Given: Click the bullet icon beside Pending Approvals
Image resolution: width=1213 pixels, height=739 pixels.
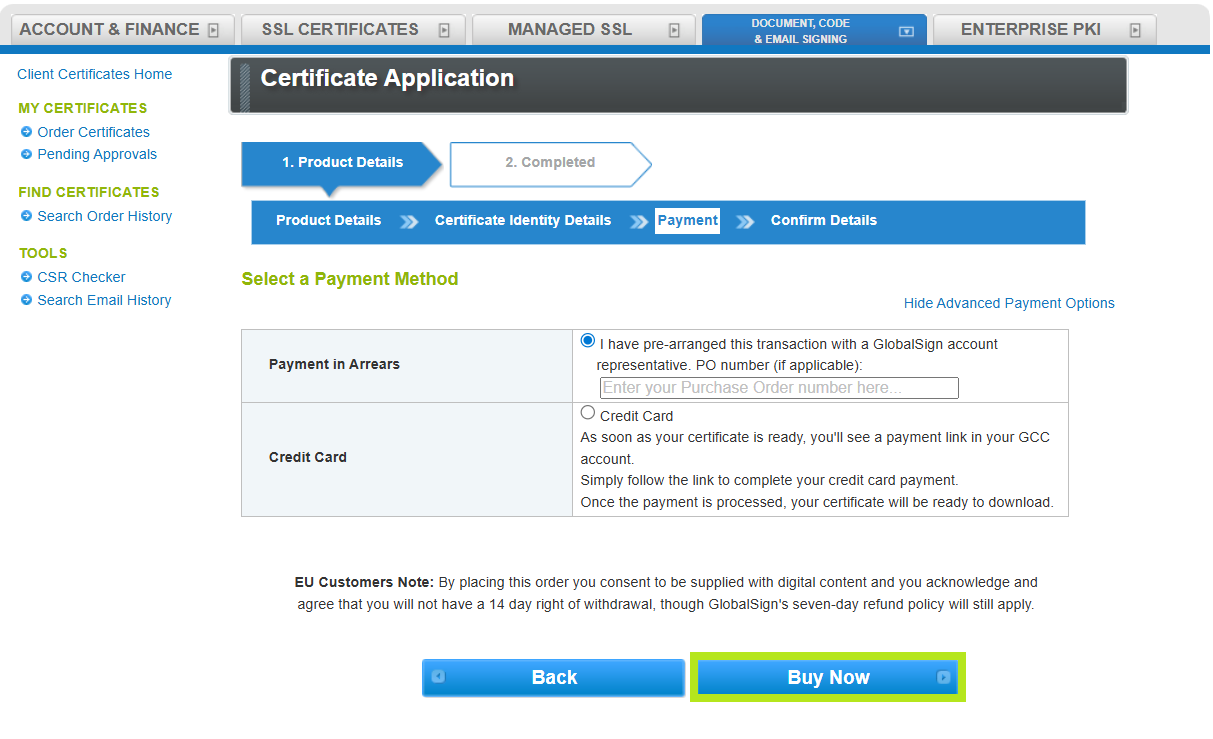Looking at the screenshot, I should tap(27, 154).
